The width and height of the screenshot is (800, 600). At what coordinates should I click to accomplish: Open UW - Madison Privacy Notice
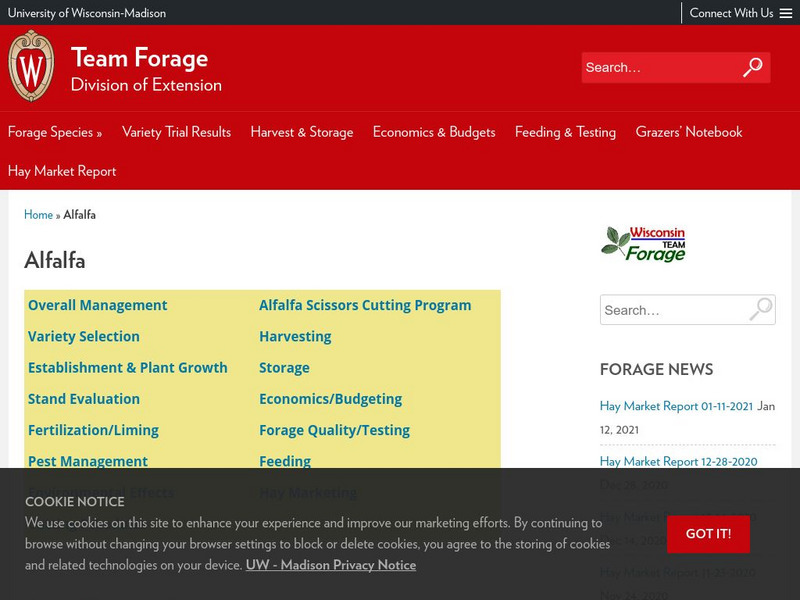click(x=330, y=565)
